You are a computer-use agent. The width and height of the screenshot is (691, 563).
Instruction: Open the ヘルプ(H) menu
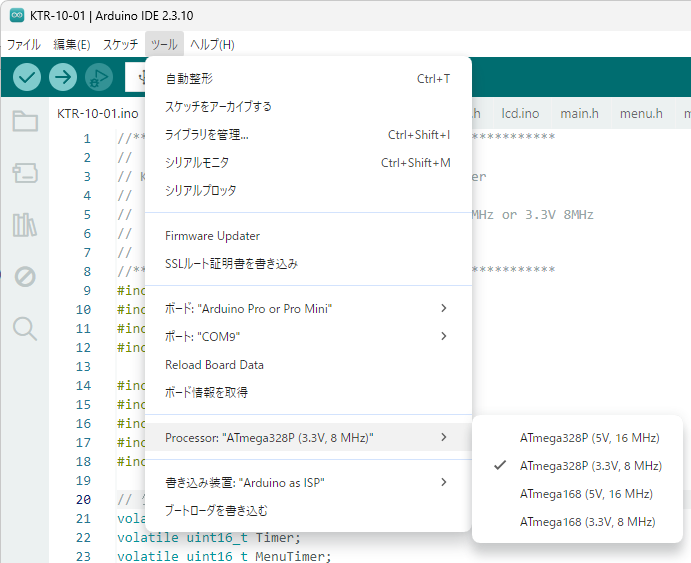coord(212,44)
